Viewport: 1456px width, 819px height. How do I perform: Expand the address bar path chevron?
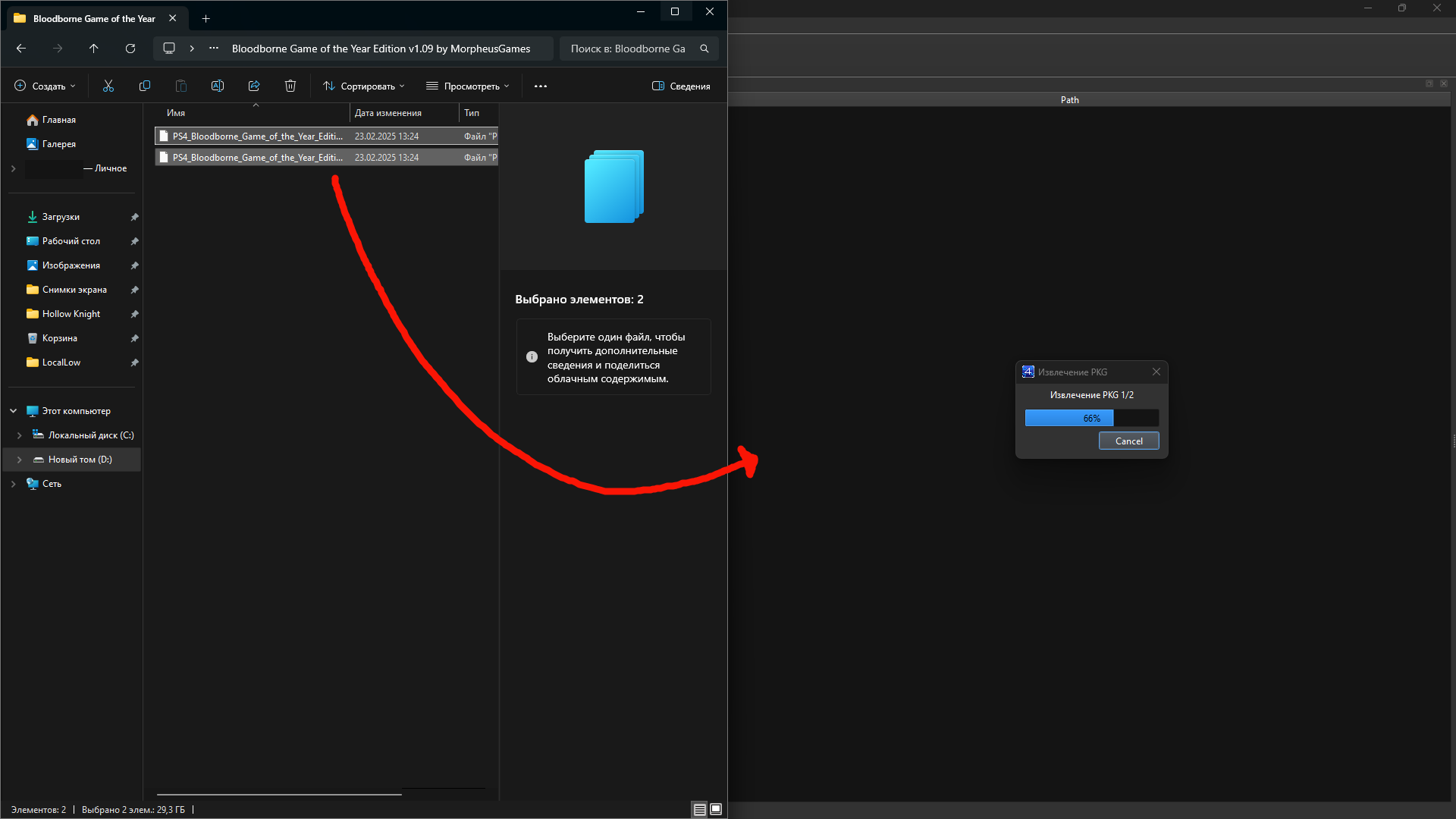pyautogui.click(x=192, y=49)
